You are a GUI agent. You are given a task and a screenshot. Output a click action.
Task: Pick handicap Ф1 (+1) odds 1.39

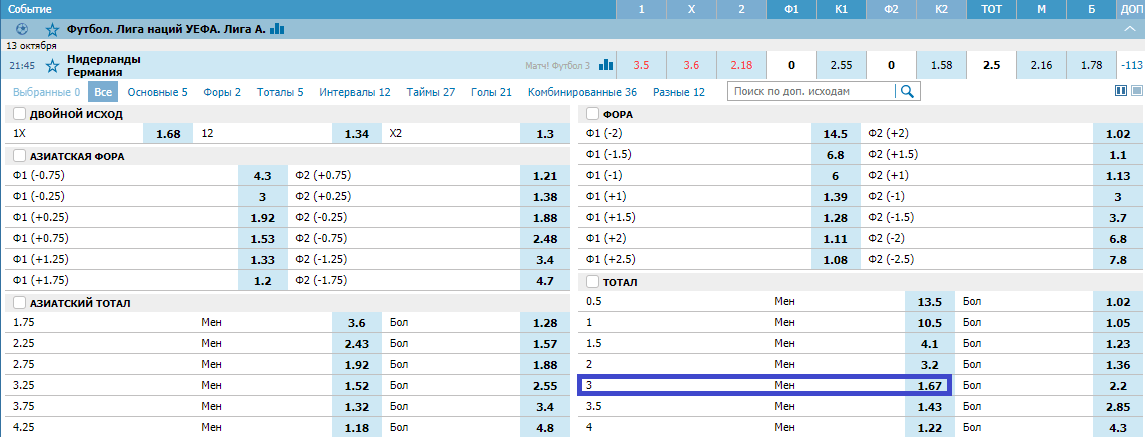835,197
